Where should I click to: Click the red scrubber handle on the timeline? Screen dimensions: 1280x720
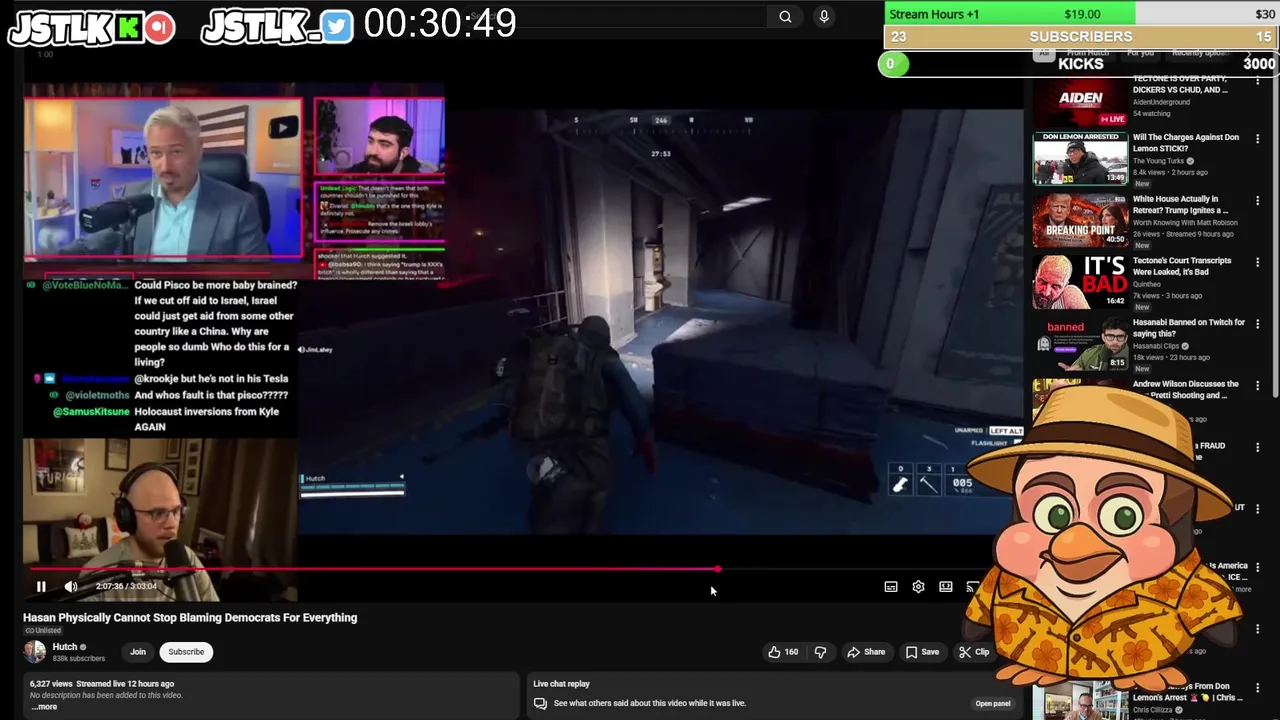tap(717, 569)
